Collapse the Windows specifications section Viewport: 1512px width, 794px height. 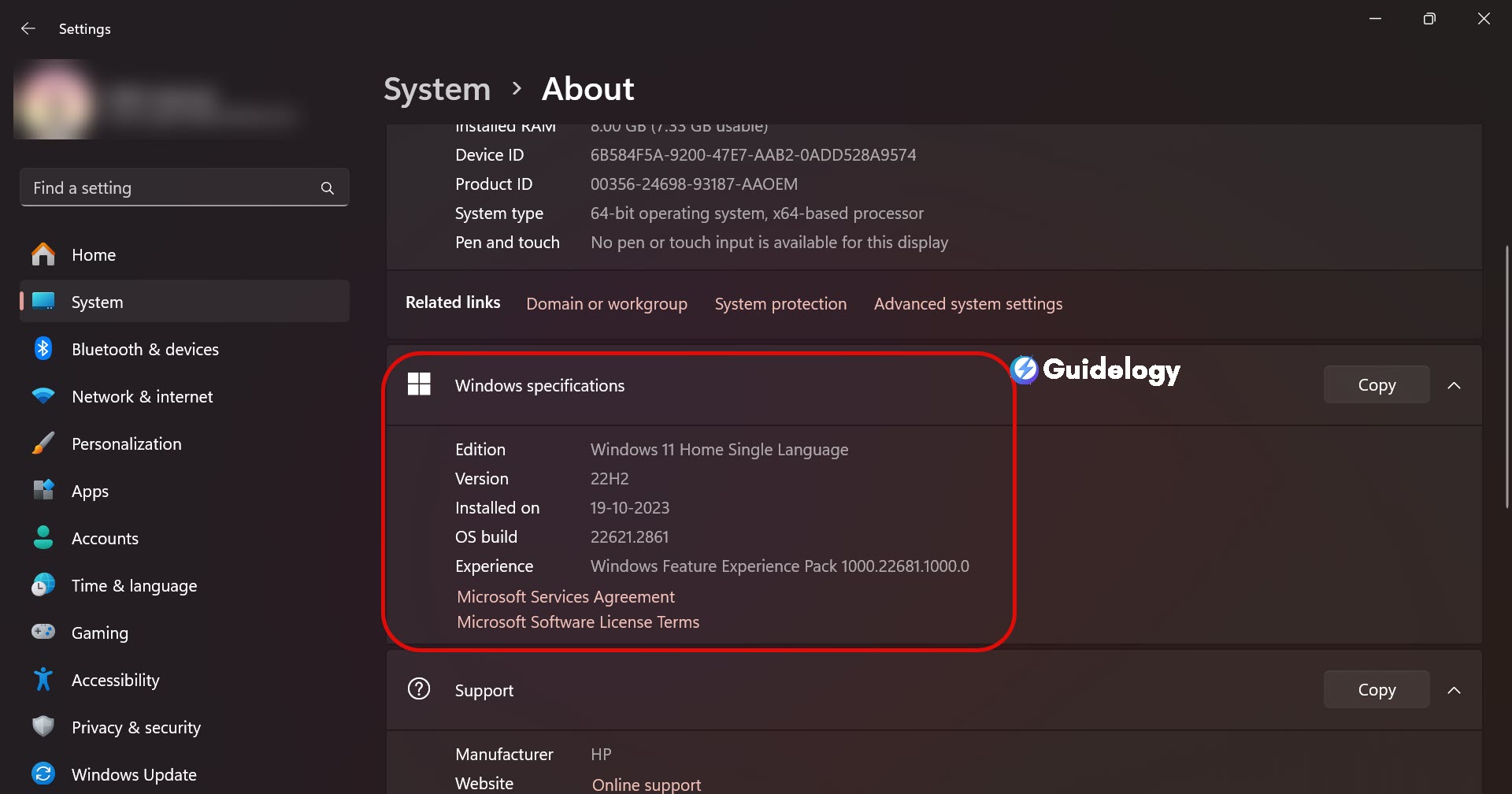click(x=1454, y=385)
